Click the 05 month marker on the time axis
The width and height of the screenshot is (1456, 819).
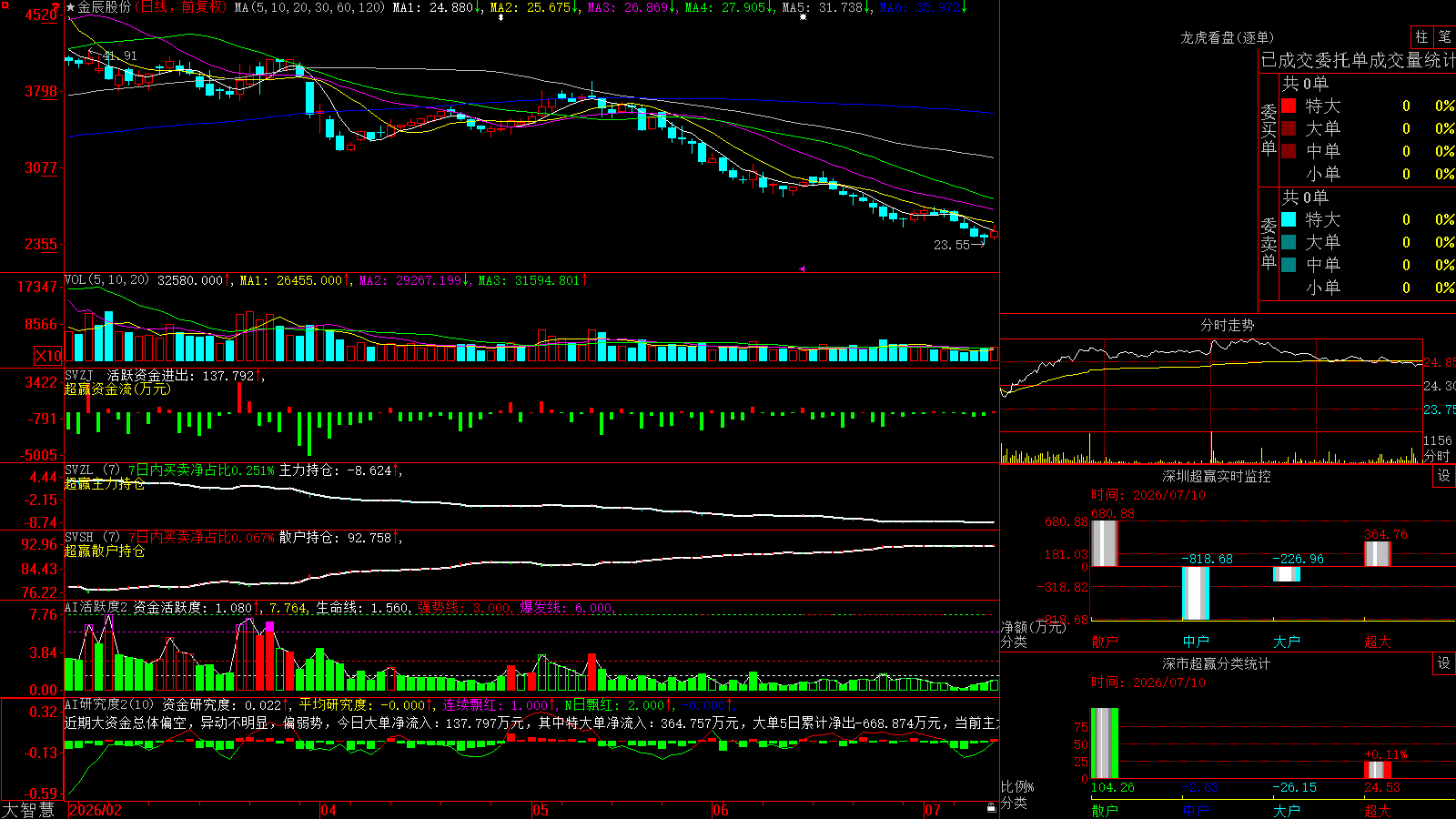click(x=541, y=810)
